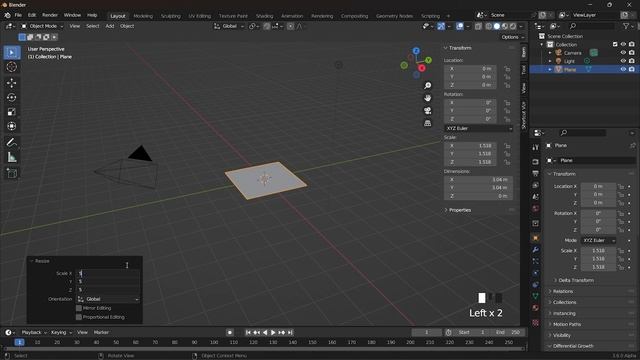Click the zoom view magnifier icon
Image resolution: width=640 pixels, height=360 pixels.
[x=427, y=85]
